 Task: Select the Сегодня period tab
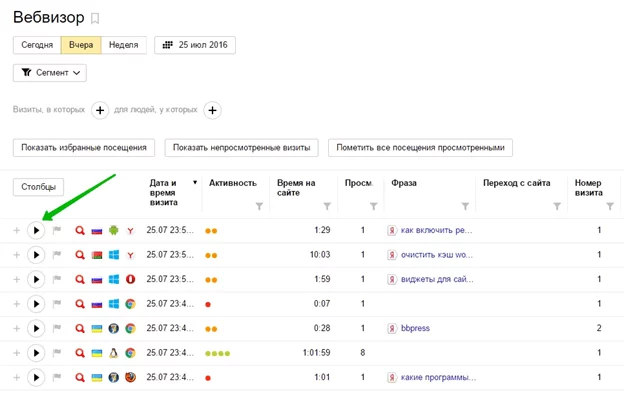pos(37,45)
